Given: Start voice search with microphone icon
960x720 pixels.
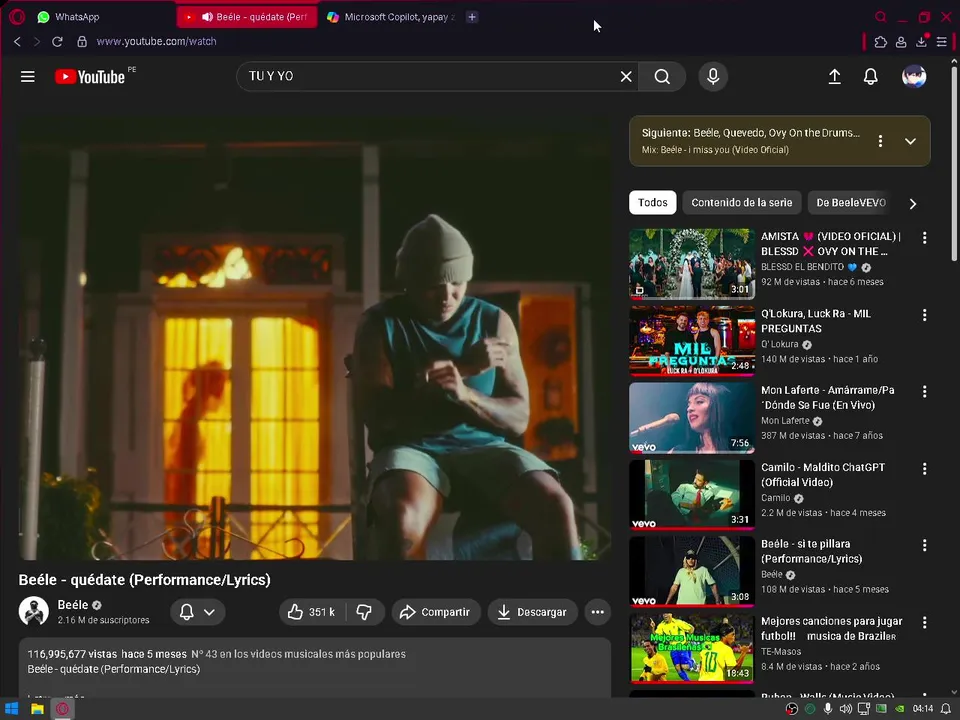Looking at the screenshot, I should click(713, 77).
